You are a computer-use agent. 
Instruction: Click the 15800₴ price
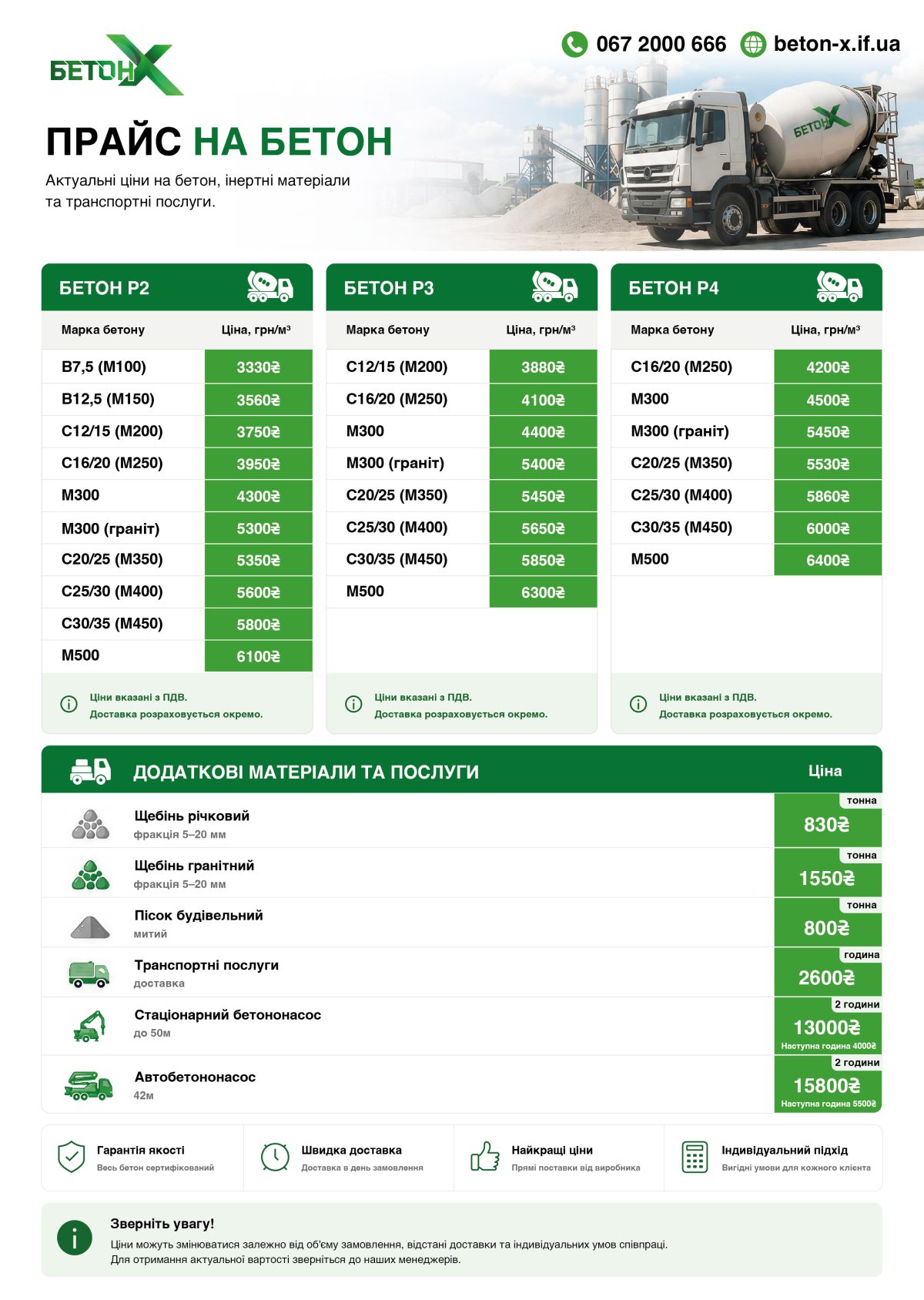tap(827, 1086)
